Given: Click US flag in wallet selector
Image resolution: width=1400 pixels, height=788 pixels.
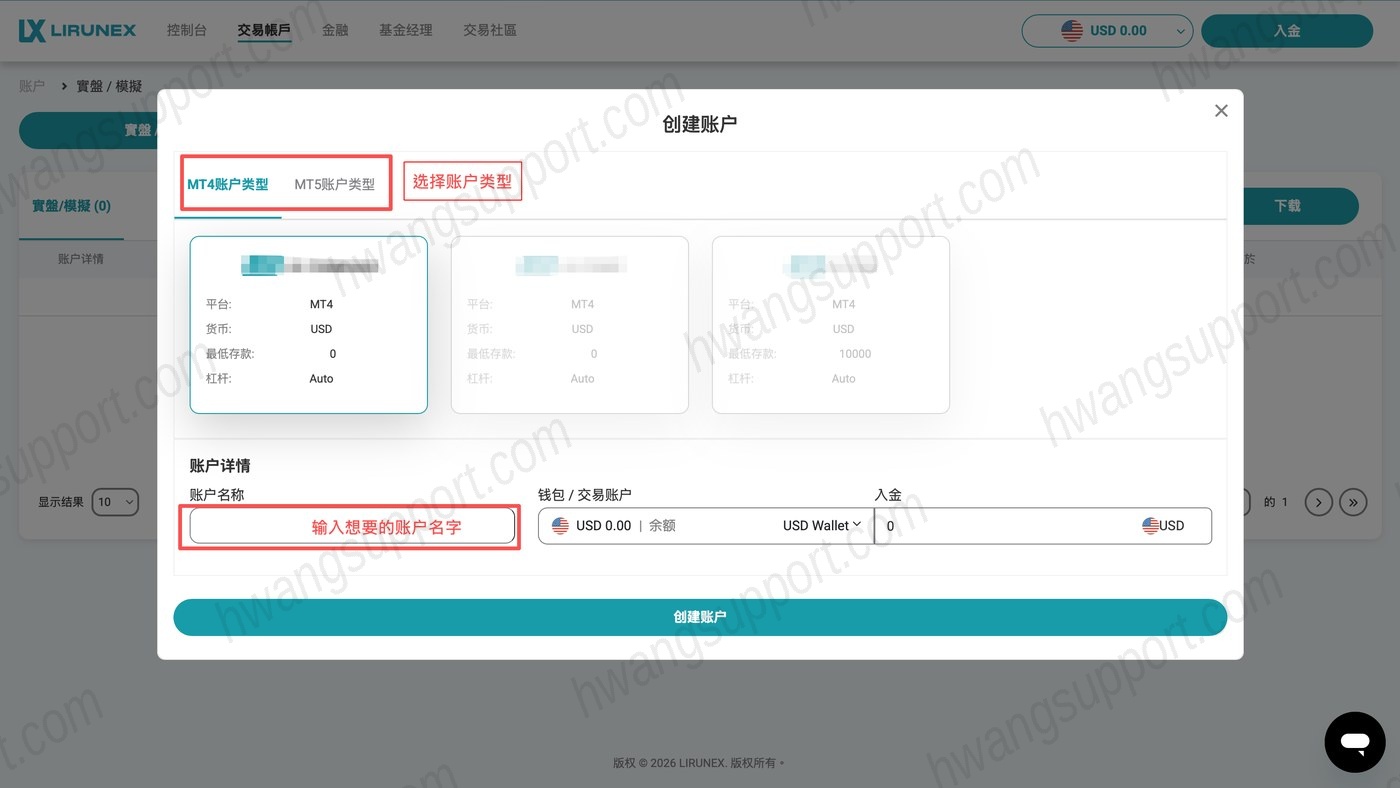Looking at the screenshot, I should [560, 525].
